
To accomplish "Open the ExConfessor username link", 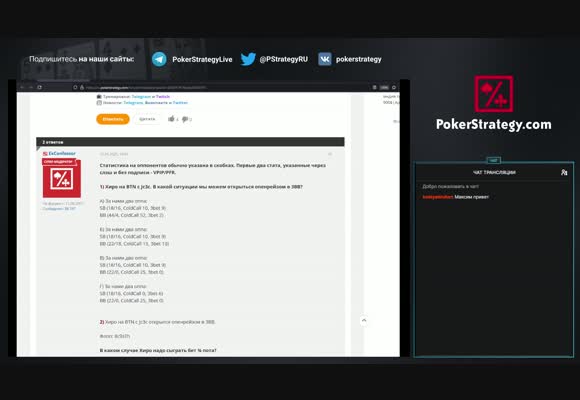I will coord(62,153).
